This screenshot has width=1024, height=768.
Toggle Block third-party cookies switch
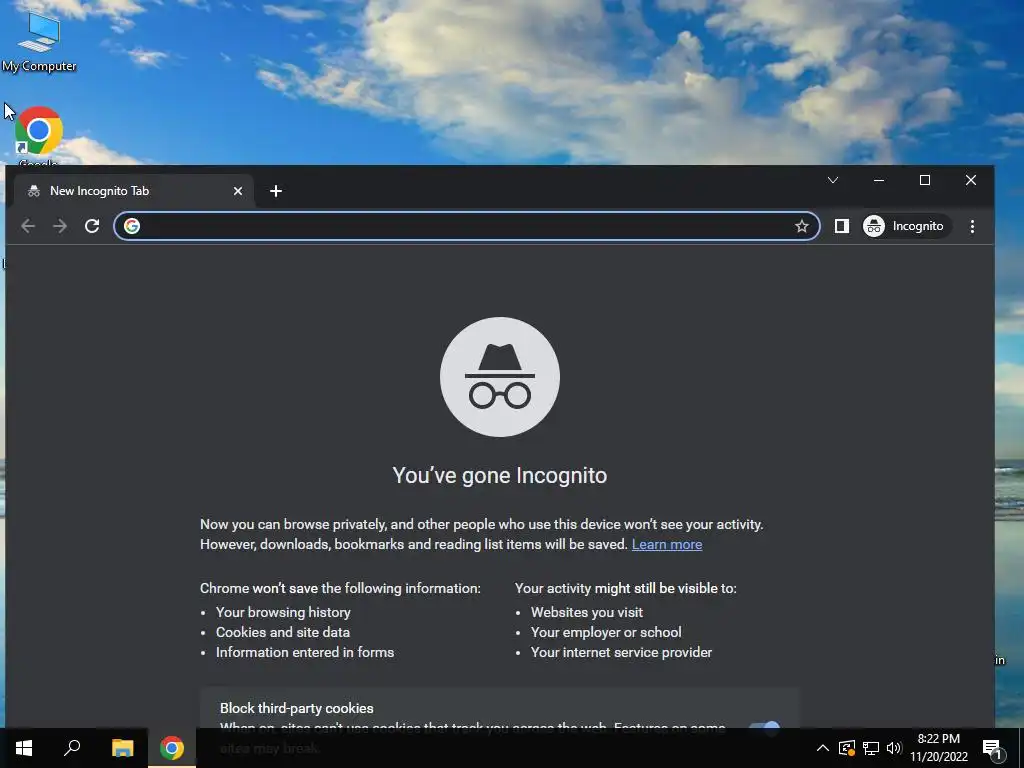tap(764, 727)
